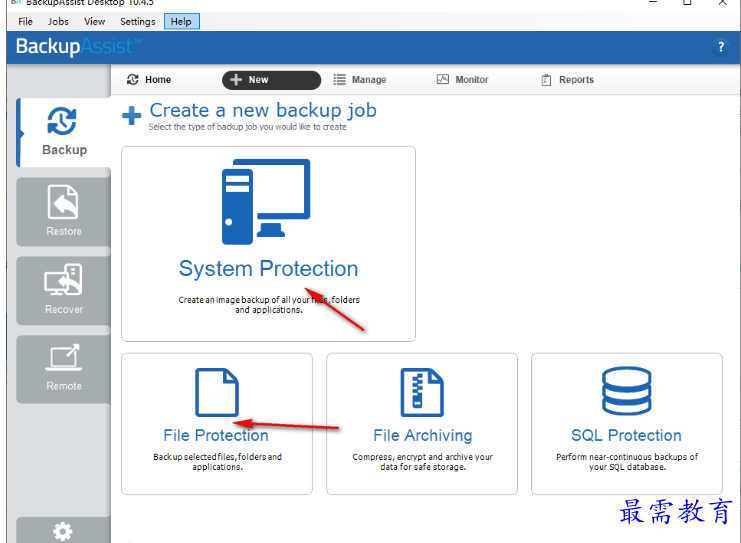Open the settings gear in sidebar

click(62, 531)
